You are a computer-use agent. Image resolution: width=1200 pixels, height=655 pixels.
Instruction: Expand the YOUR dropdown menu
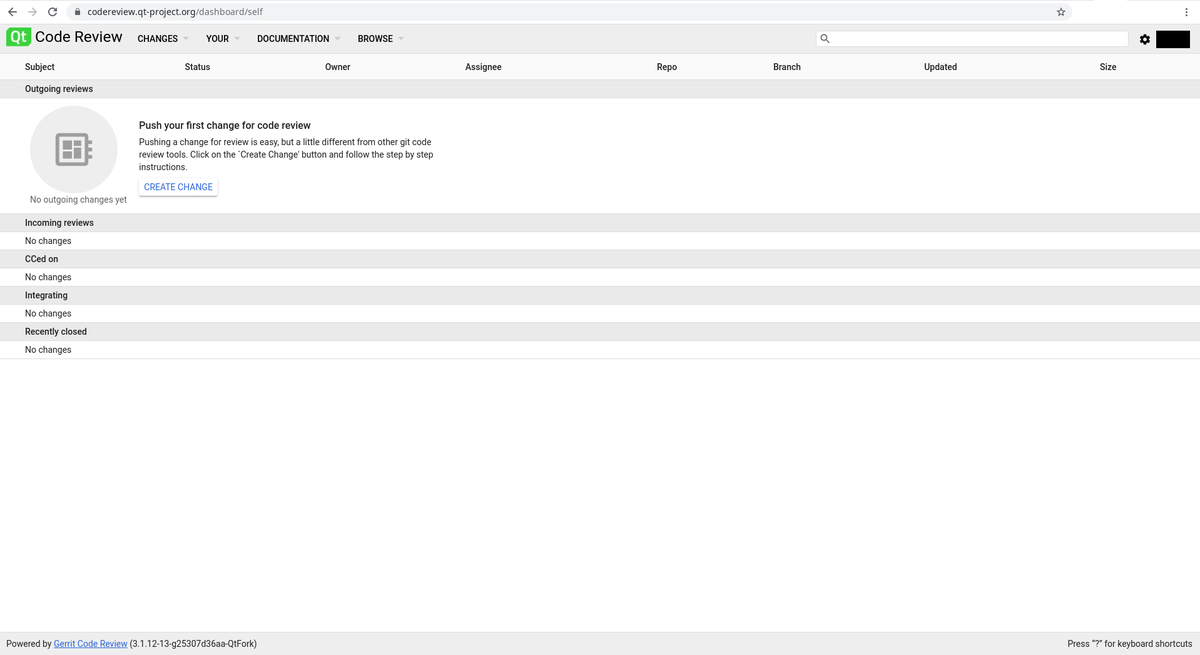tap(218, 39)
